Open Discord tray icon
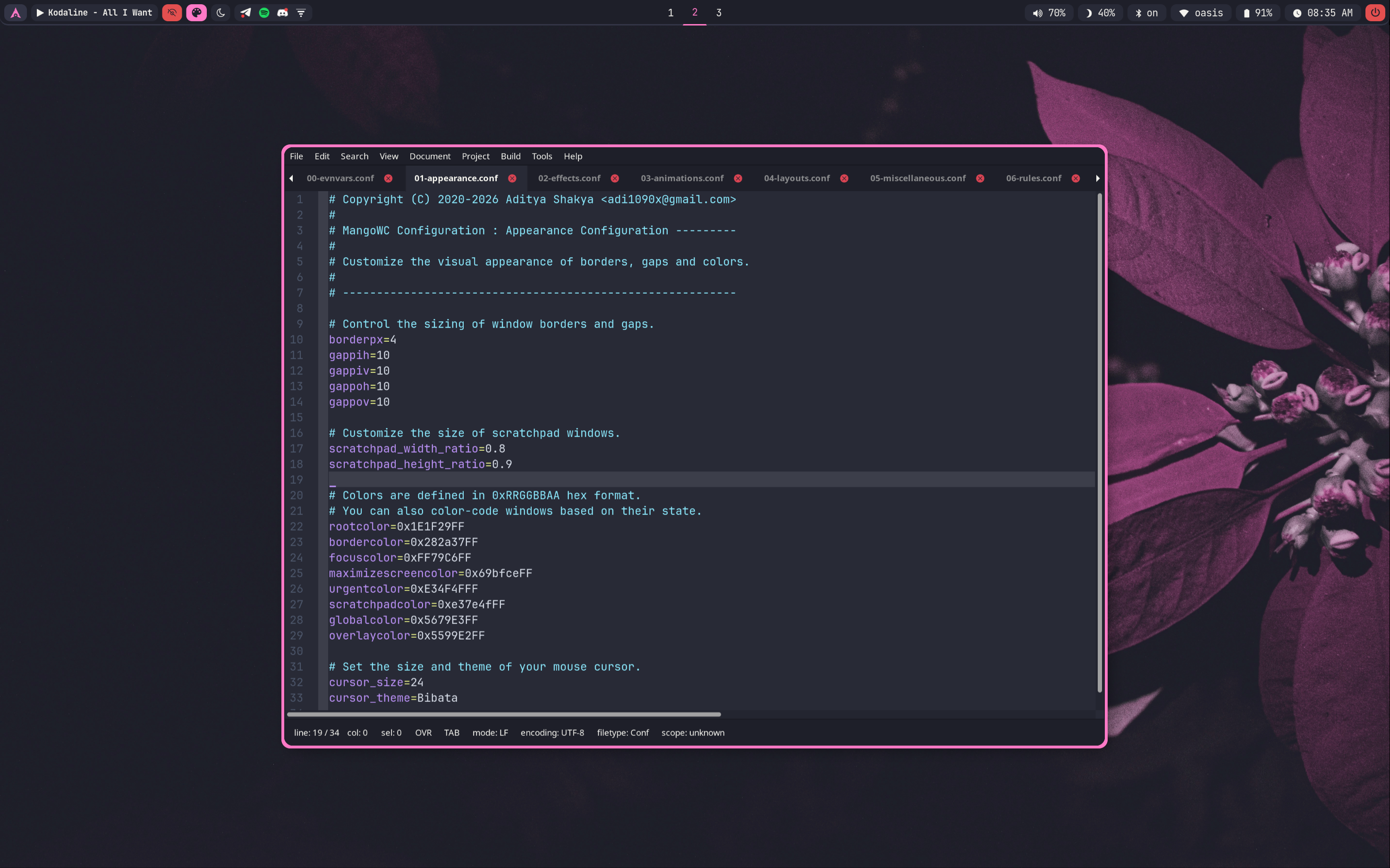This screenshot has height=868, width=1390. 282,13
